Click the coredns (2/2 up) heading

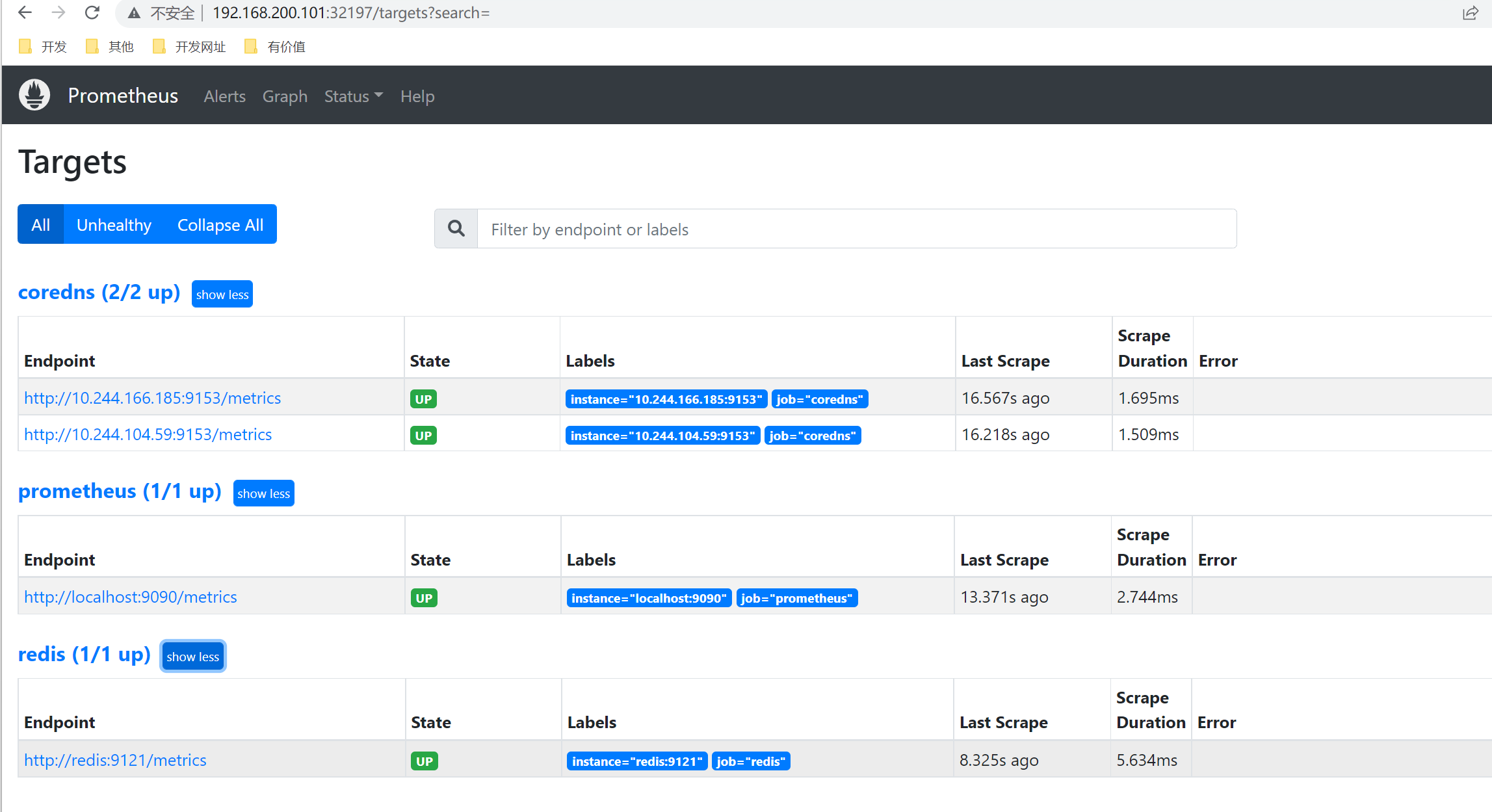99,292
